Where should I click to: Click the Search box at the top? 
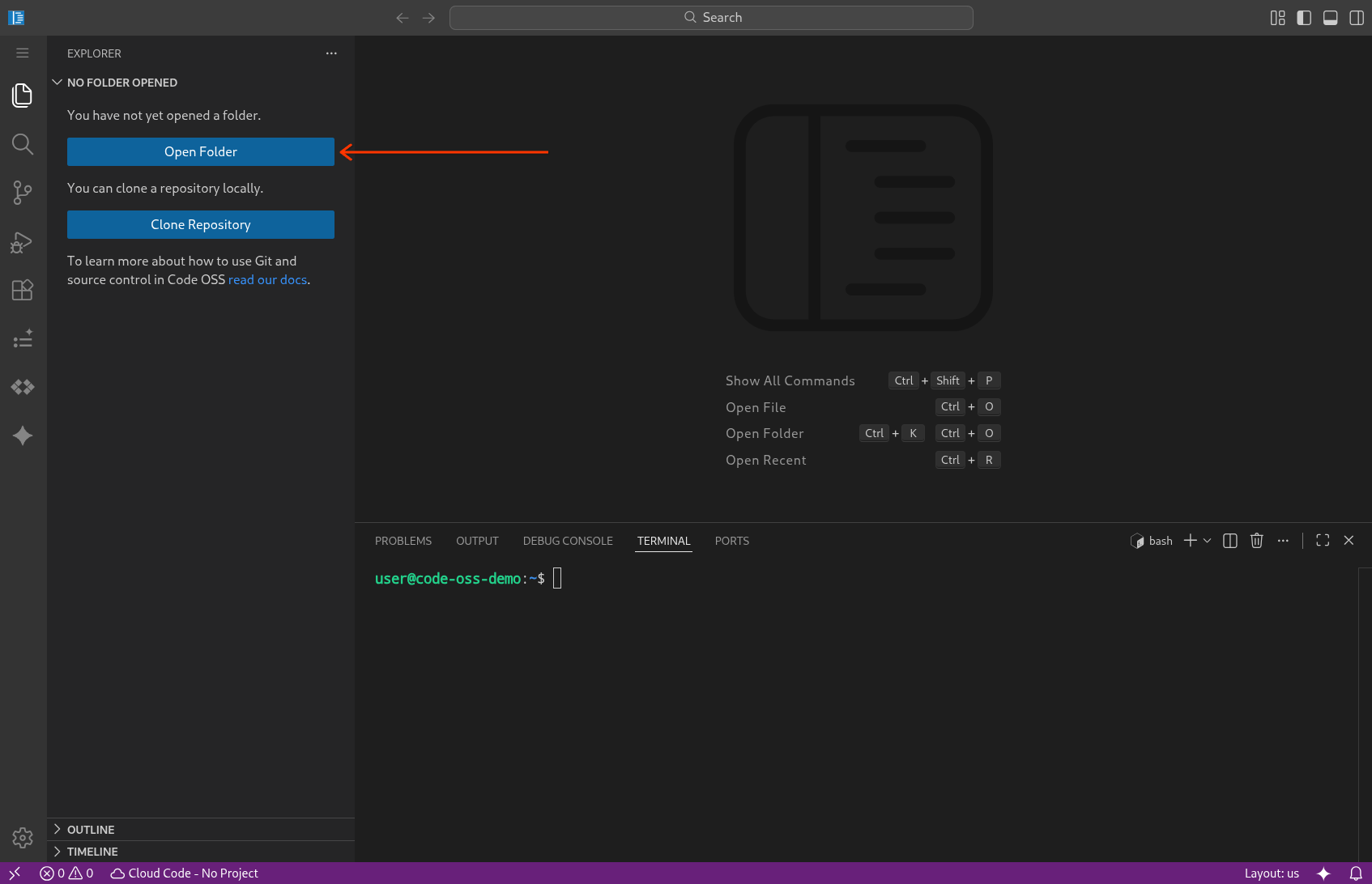pos(711,17)
